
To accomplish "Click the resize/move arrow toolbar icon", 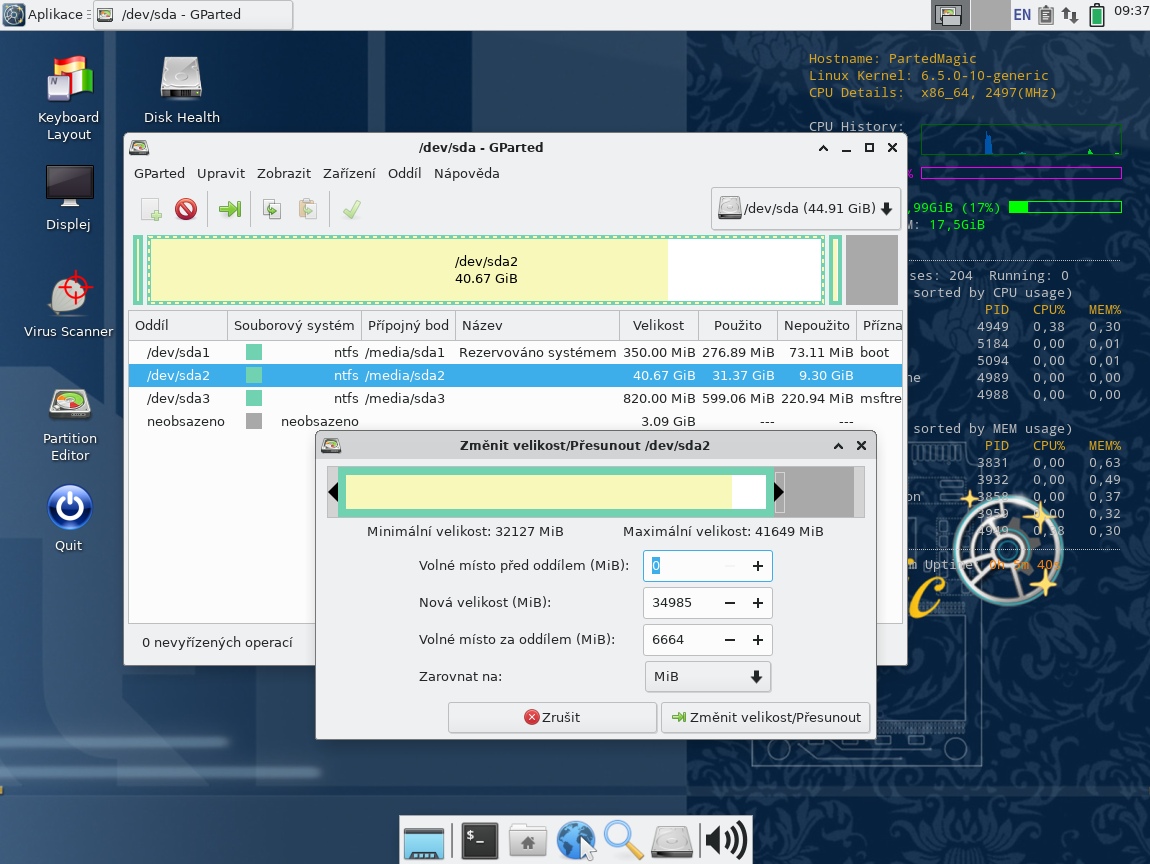I will point(230,209).
